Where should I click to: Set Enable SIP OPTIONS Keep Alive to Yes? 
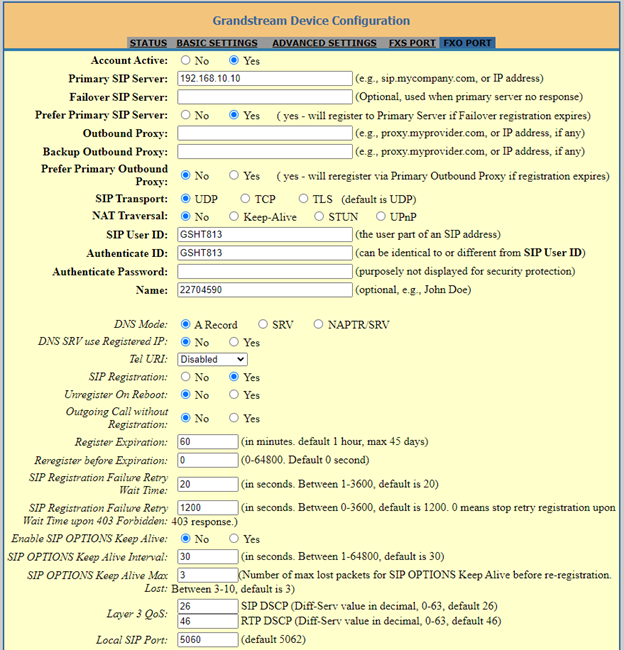pyautogui.click(x=234, y=538)
